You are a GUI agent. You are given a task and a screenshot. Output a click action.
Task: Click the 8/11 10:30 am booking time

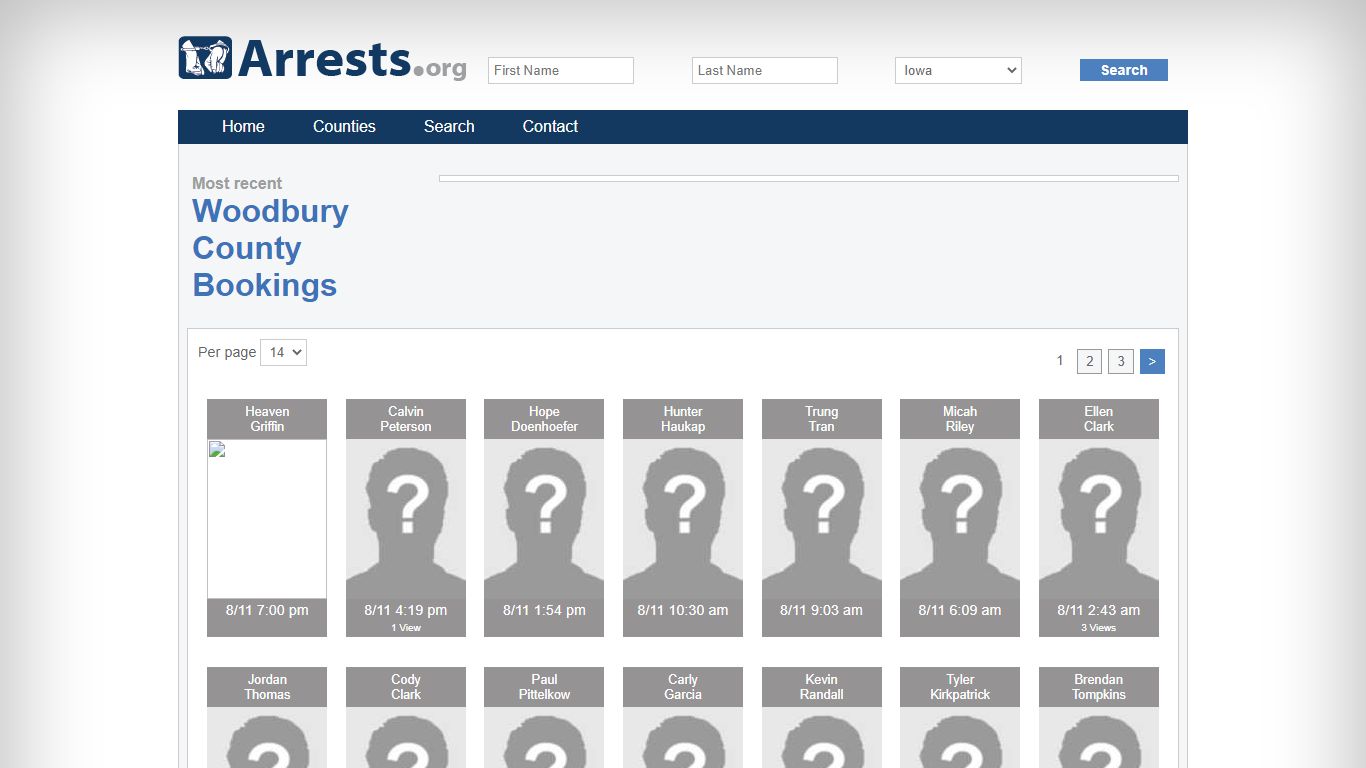(x=683, y=610)
